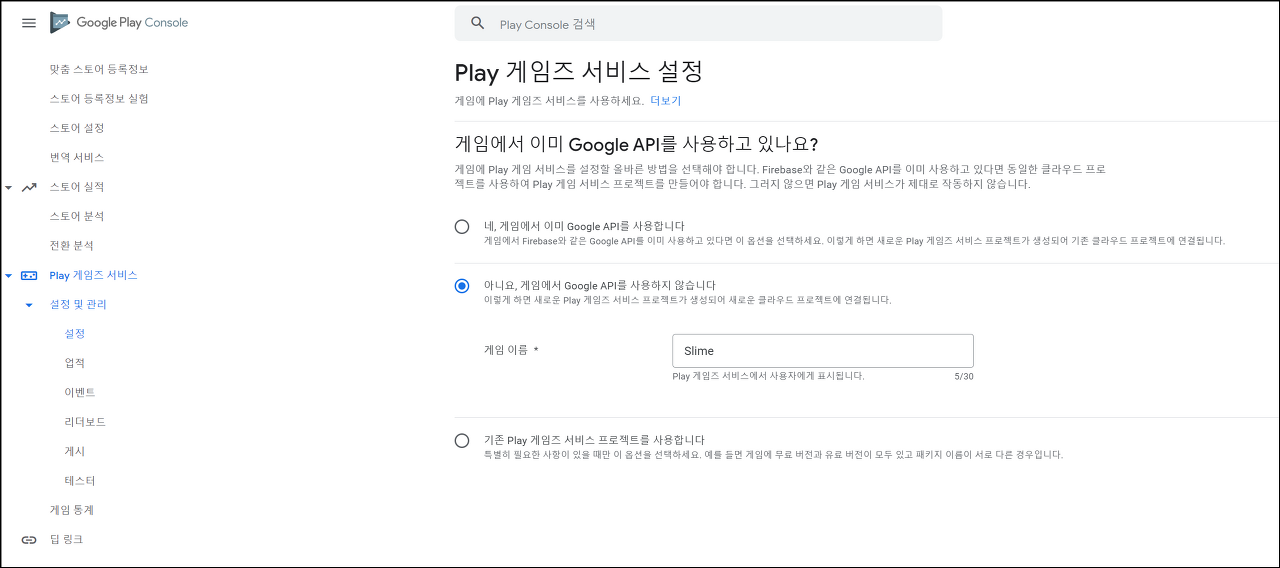
Task: Click the '게임 이름 *' label
Action: click(x=512, y=350)
